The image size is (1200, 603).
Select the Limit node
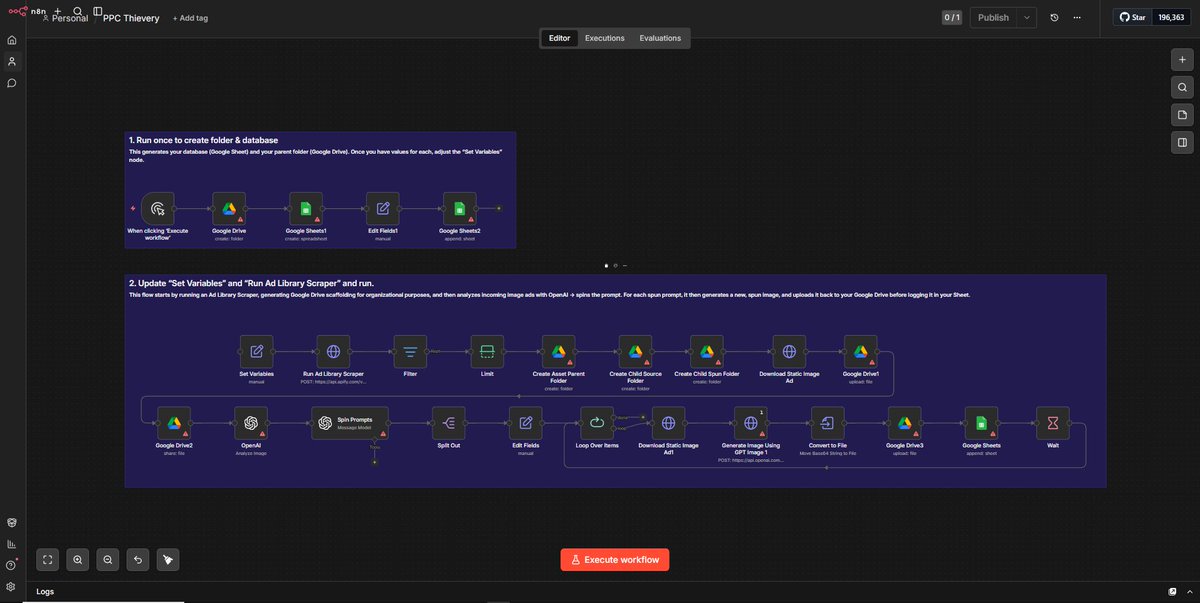487,351
